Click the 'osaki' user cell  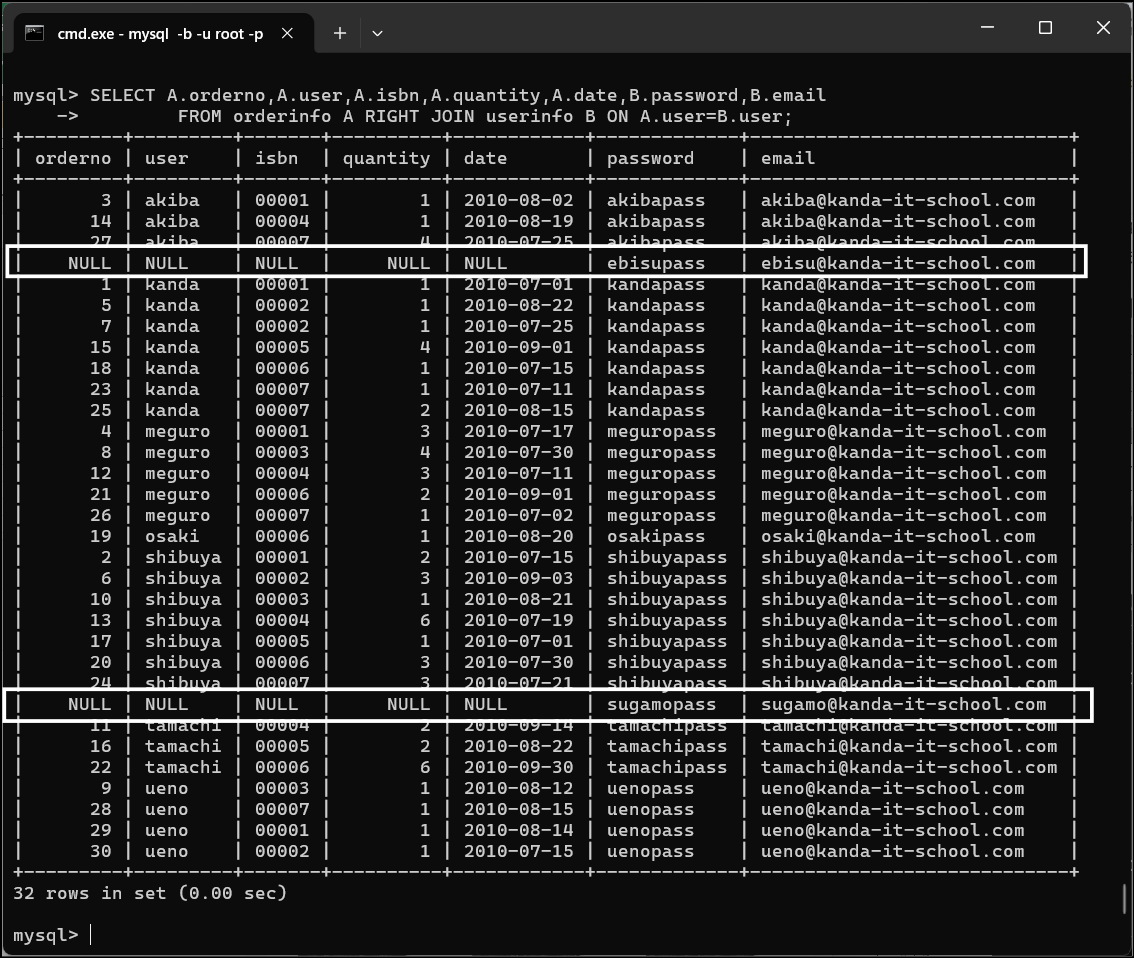click(172, 536)
